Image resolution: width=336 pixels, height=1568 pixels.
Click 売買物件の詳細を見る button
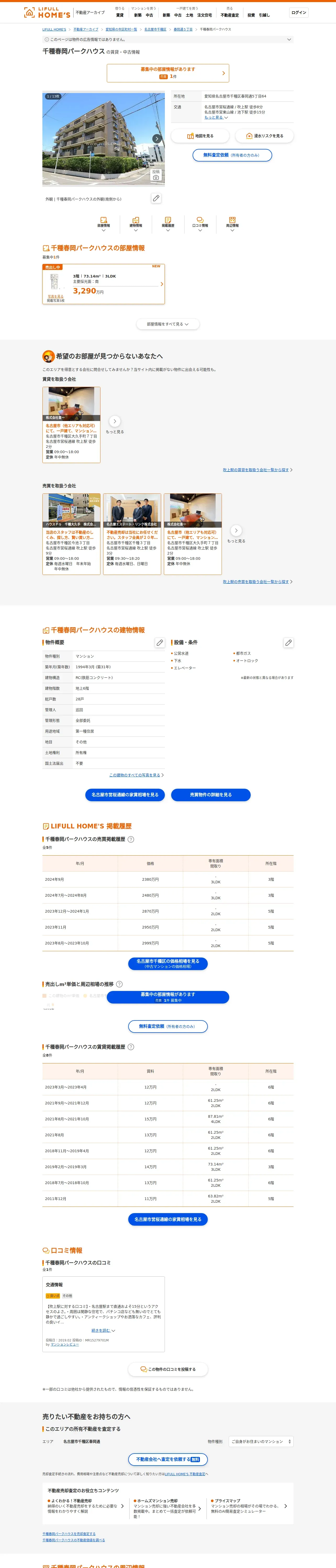tap(210, 794)
